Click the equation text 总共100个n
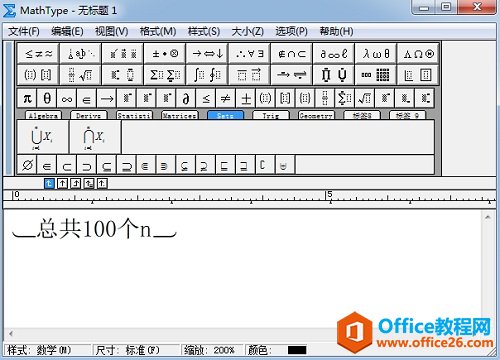 (x=94, y=229)
